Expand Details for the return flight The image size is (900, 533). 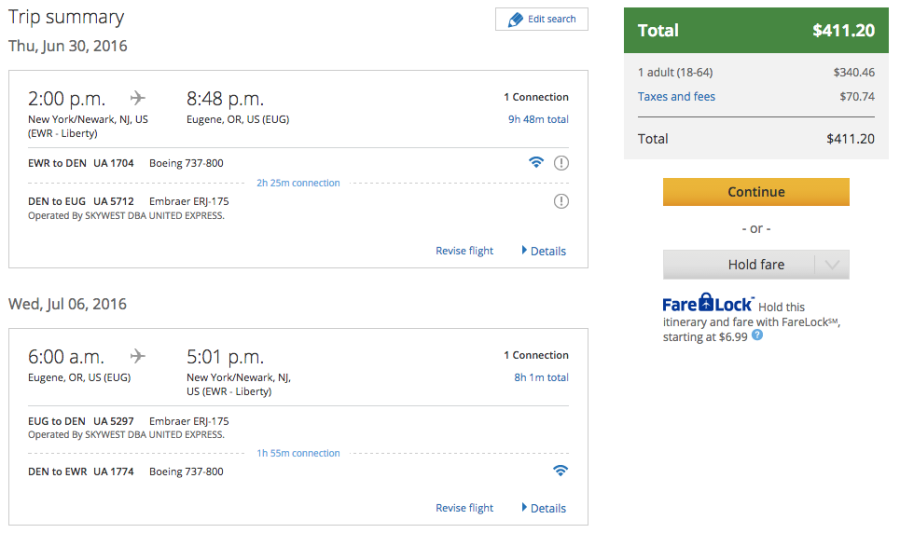(544, 508)
